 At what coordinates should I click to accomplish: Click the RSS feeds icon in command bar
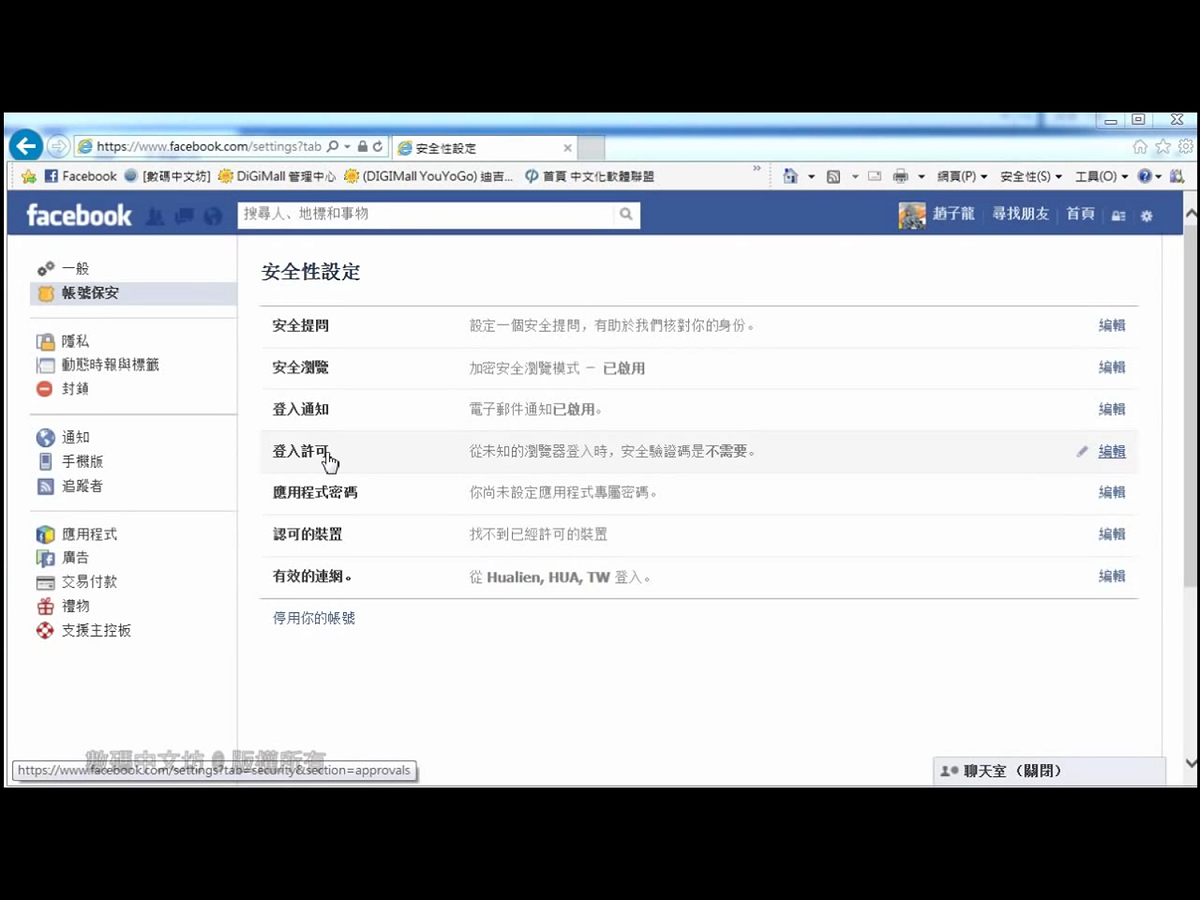coord(833,176)
